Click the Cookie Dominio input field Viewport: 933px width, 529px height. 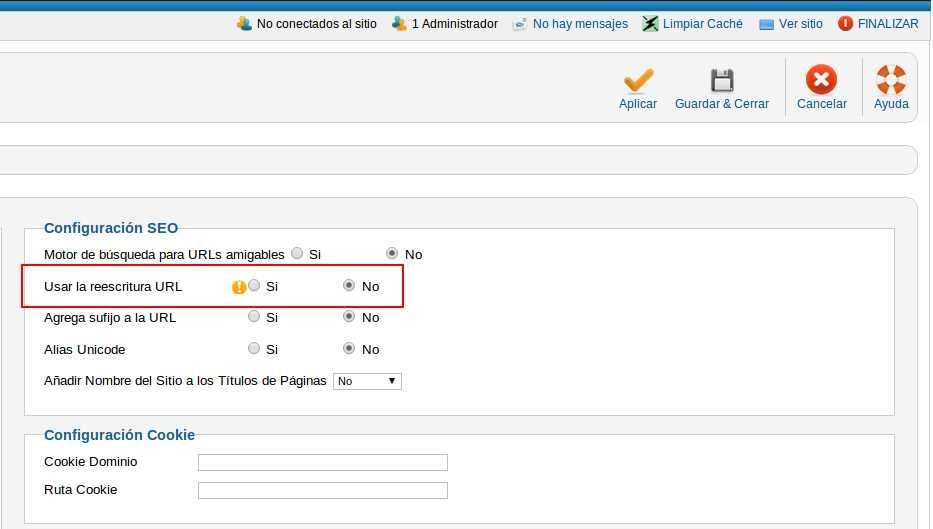[x=323, y=462]
